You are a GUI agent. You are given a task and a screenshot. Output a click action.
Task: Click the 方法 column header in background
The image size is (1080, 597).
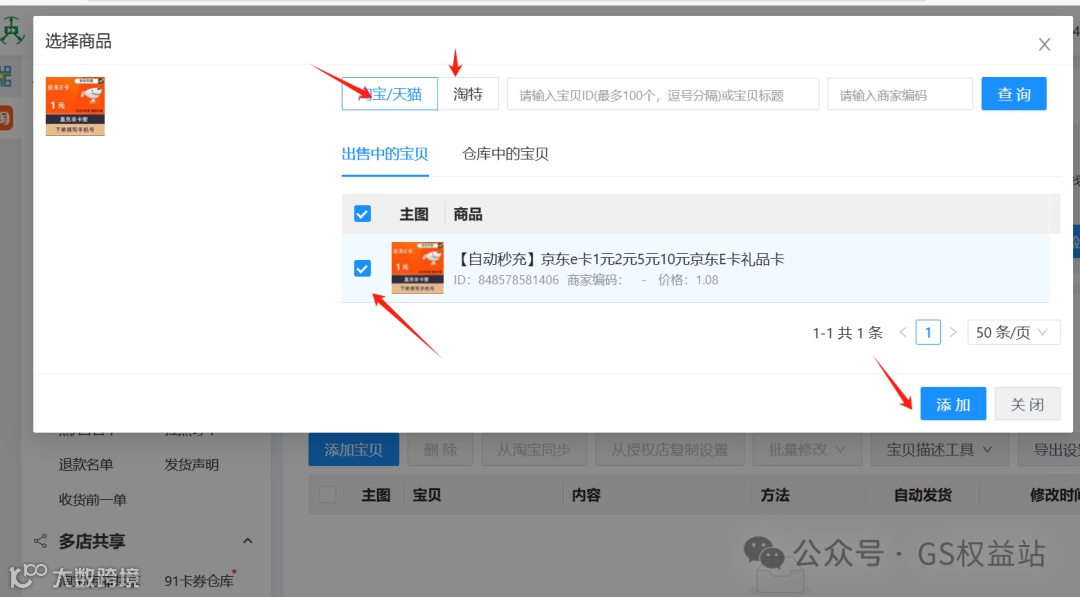tap(775, 495)
